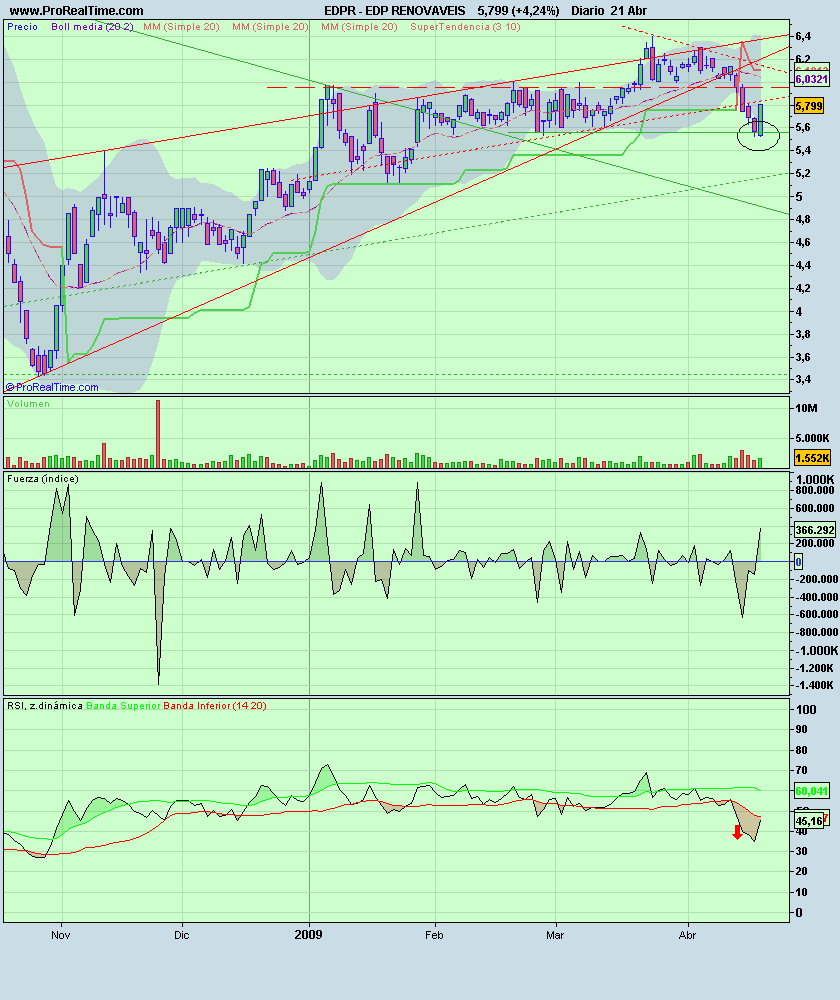840x1000 pixels.
Task: Click the 6,4 price axis value
Action: [804, 36]
